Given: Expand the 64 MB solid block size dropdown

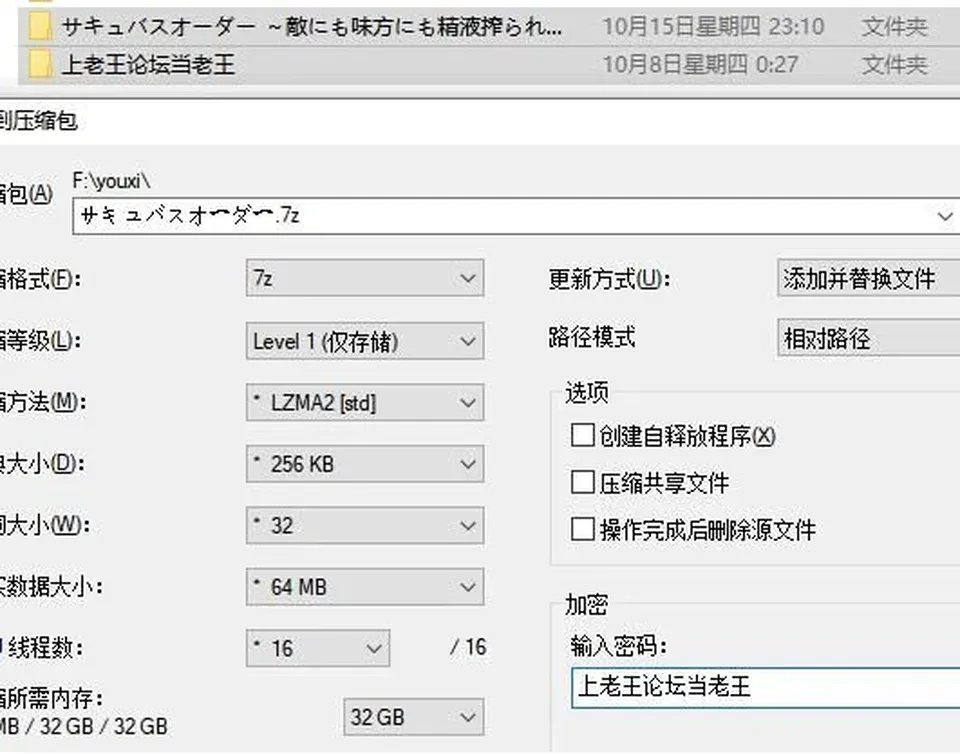Looking at the screenshot, I should 365,587.
